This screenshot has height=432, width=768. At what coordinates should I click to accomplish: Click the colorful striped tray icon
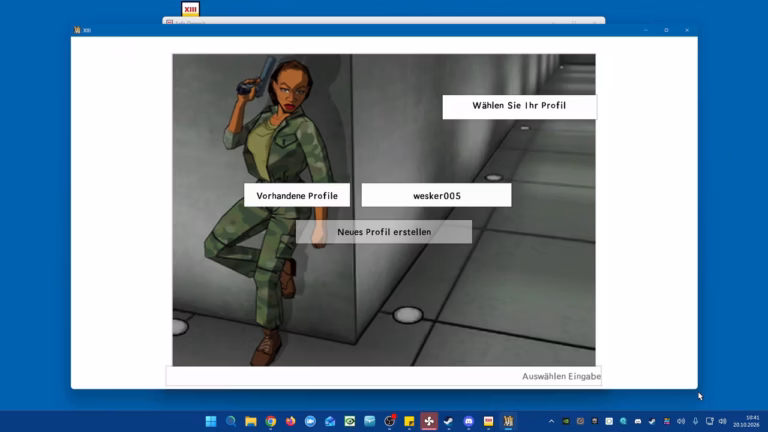coord(667,421)
